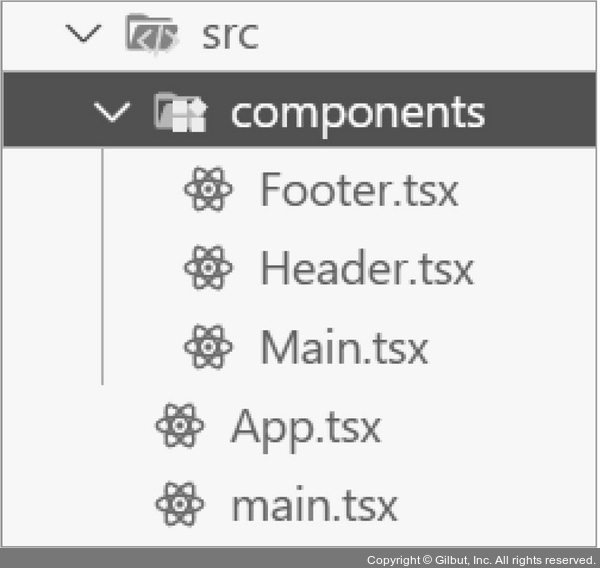Click empty highlighted area right of components
600x568 pixels.
coord(545,112)
